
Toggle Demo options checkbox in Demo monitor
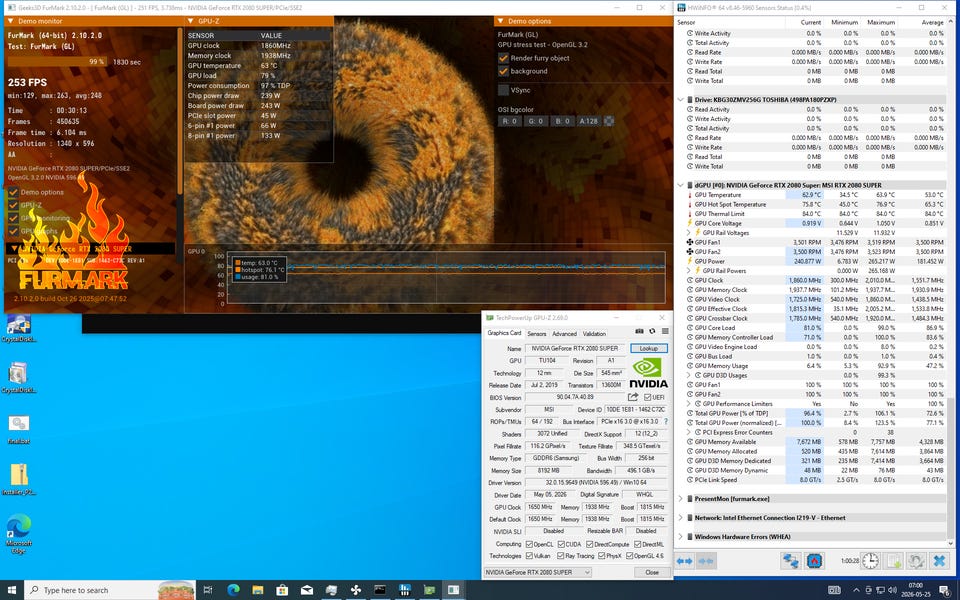click(x=13, y=192)
